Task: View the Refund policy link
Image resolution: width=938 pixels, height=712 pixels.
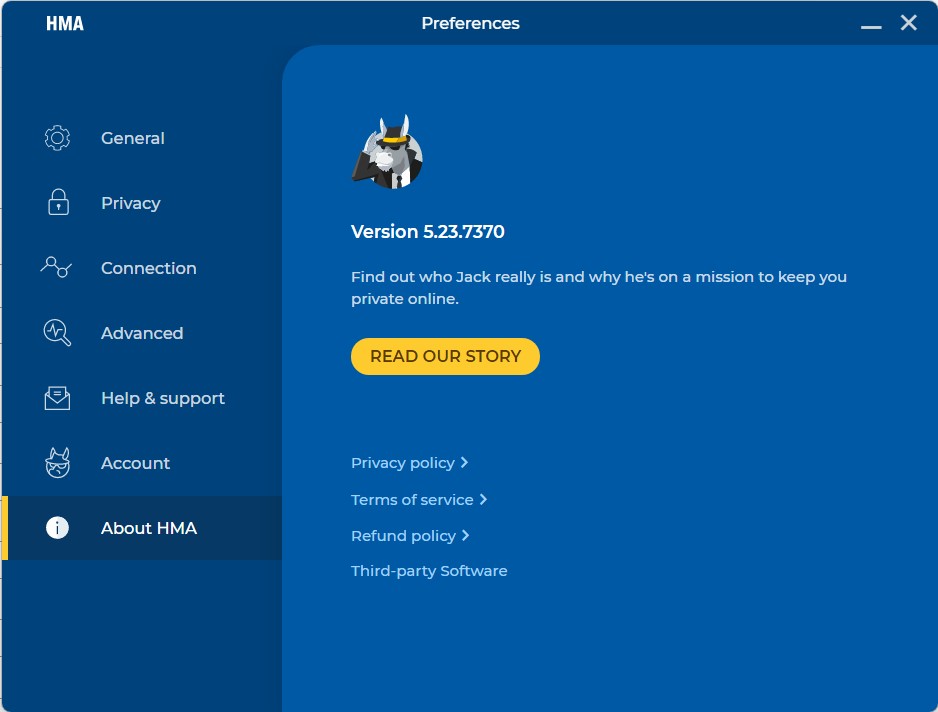Action: coord(403,536)
